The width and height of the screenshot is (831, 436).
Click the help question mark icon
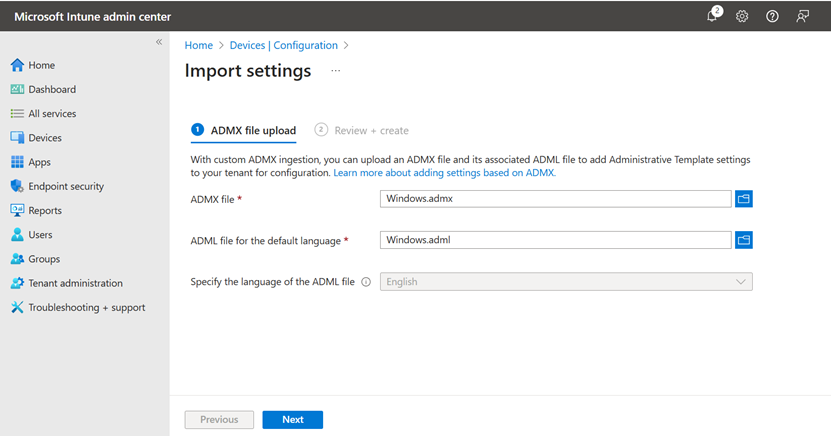(772, 16)
